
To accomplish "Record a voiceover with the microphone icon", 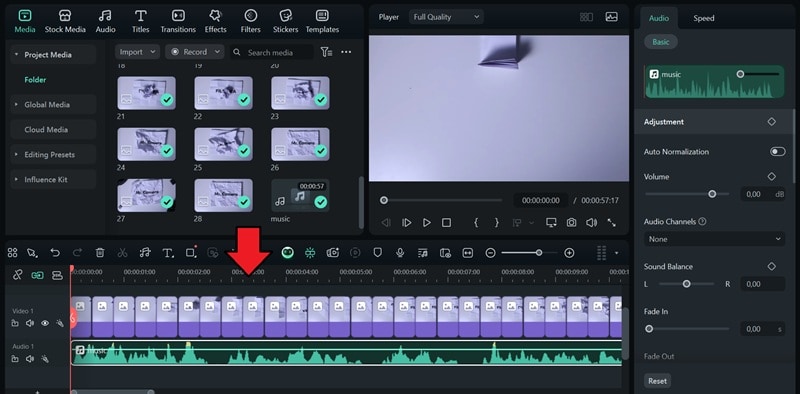I will tap(401, 253).
